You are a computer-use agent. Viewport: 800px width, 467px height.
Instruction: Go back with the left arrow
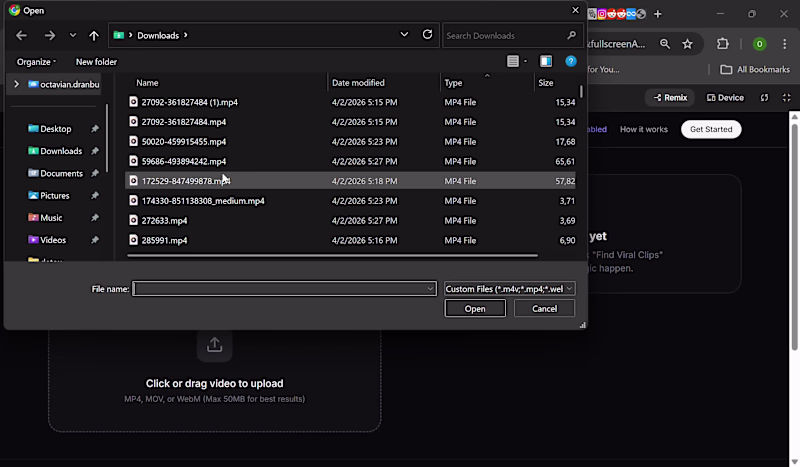21,35
